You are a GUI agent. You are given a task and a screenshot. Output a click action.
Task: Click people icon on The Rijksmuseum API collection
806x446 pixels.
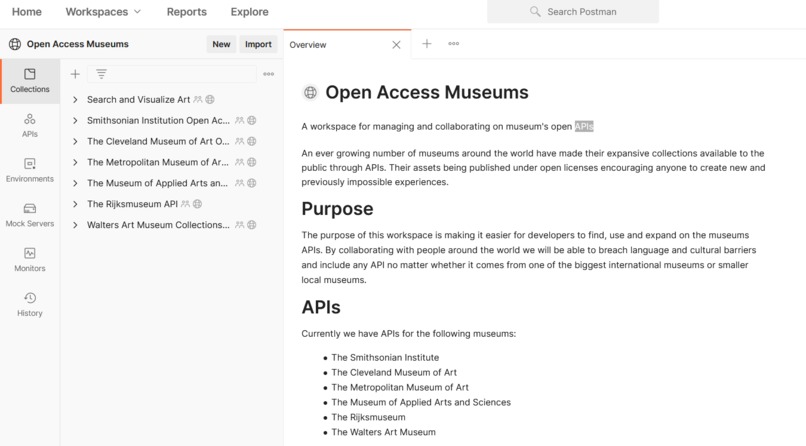[x=186, y=204]
